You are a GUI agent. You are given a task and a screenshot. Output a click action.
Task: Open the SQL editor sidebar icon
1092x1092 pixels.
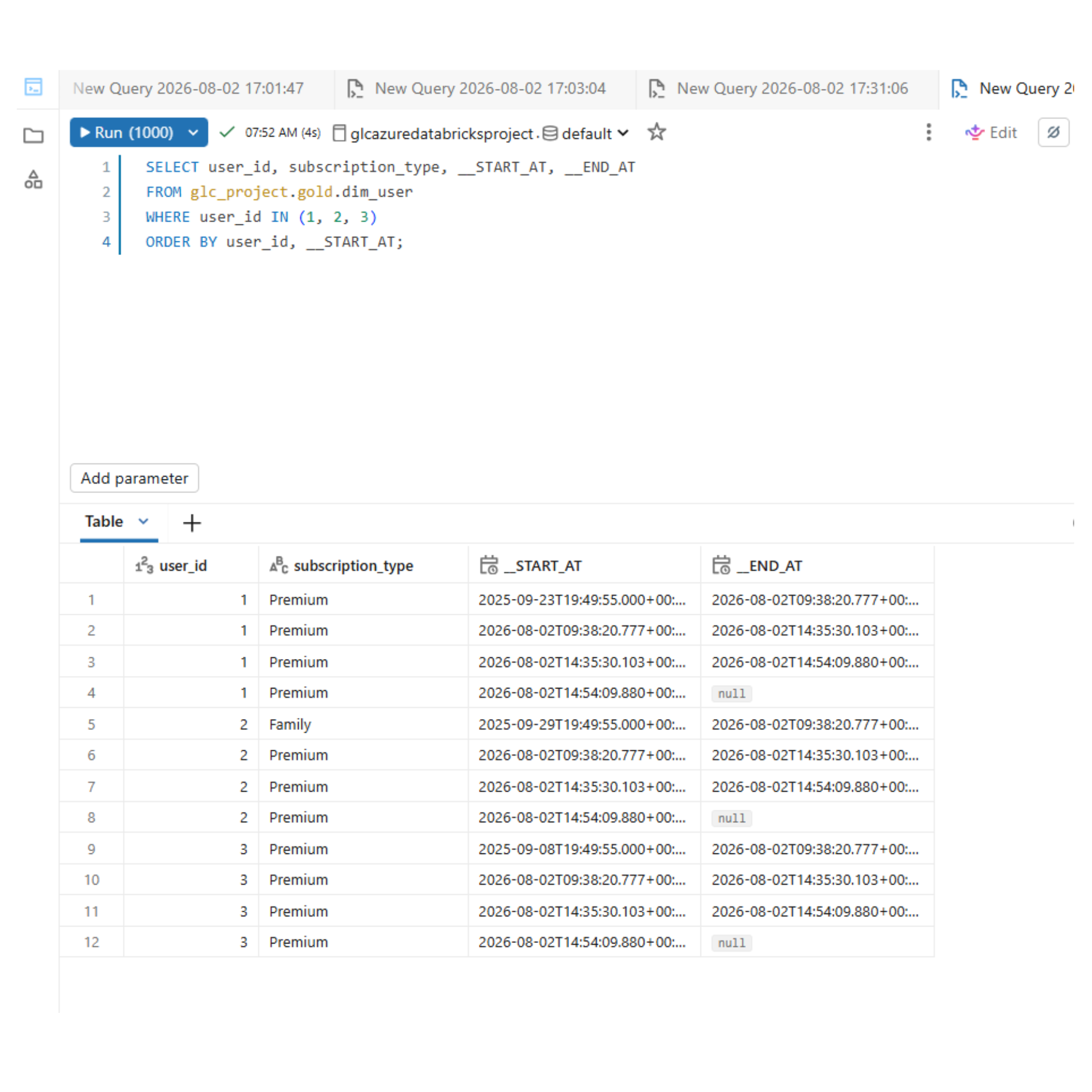(x=33, y=87)
